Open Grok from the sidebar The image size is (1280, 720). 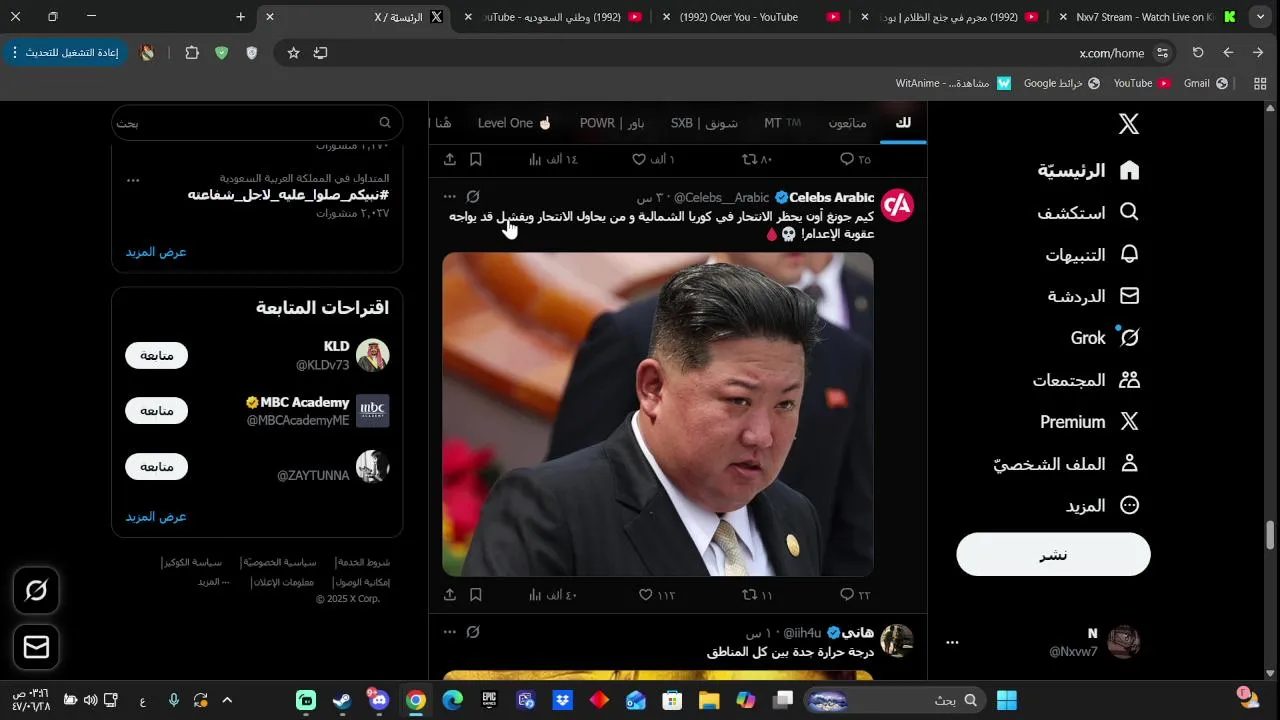pos(1105,338)
